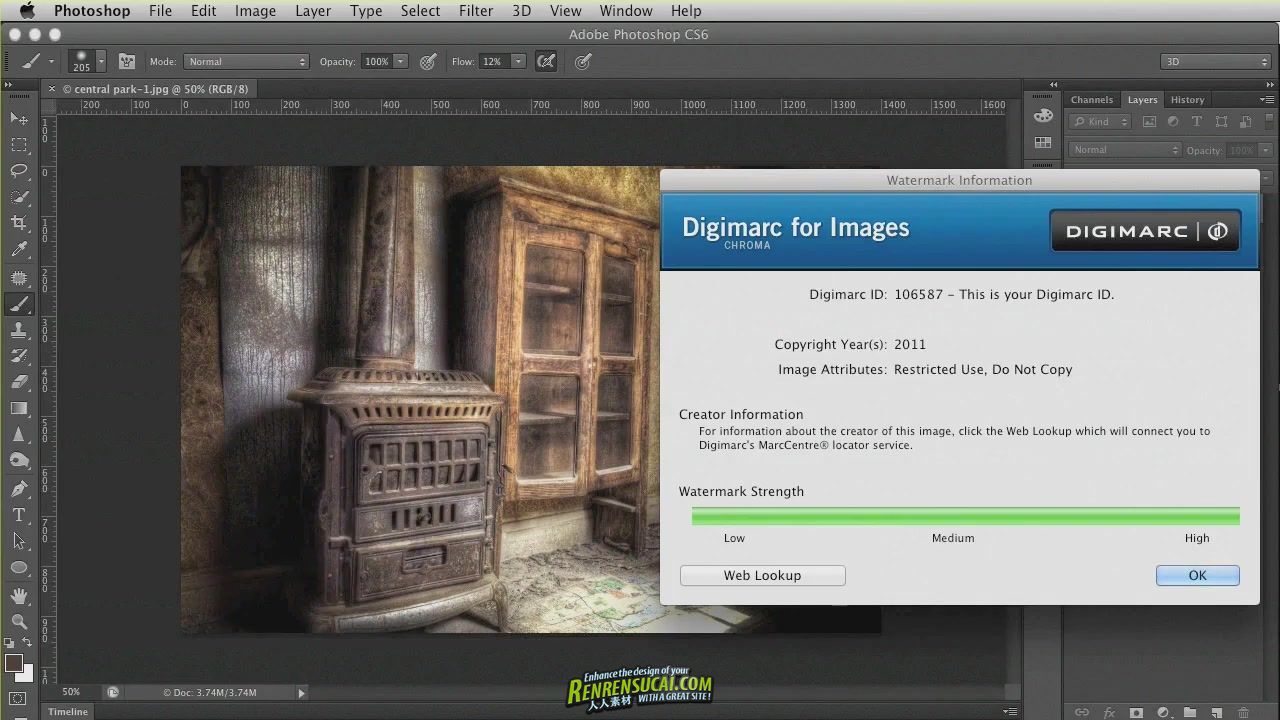
Task: Open layer filter Kind dropdown
Action: click(1099, 121)
